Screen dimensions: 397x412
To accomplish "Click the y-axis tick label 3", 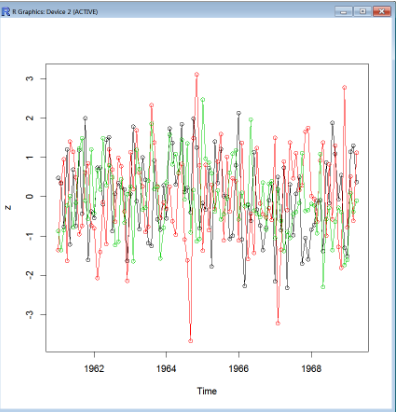I will click(30, 79).
